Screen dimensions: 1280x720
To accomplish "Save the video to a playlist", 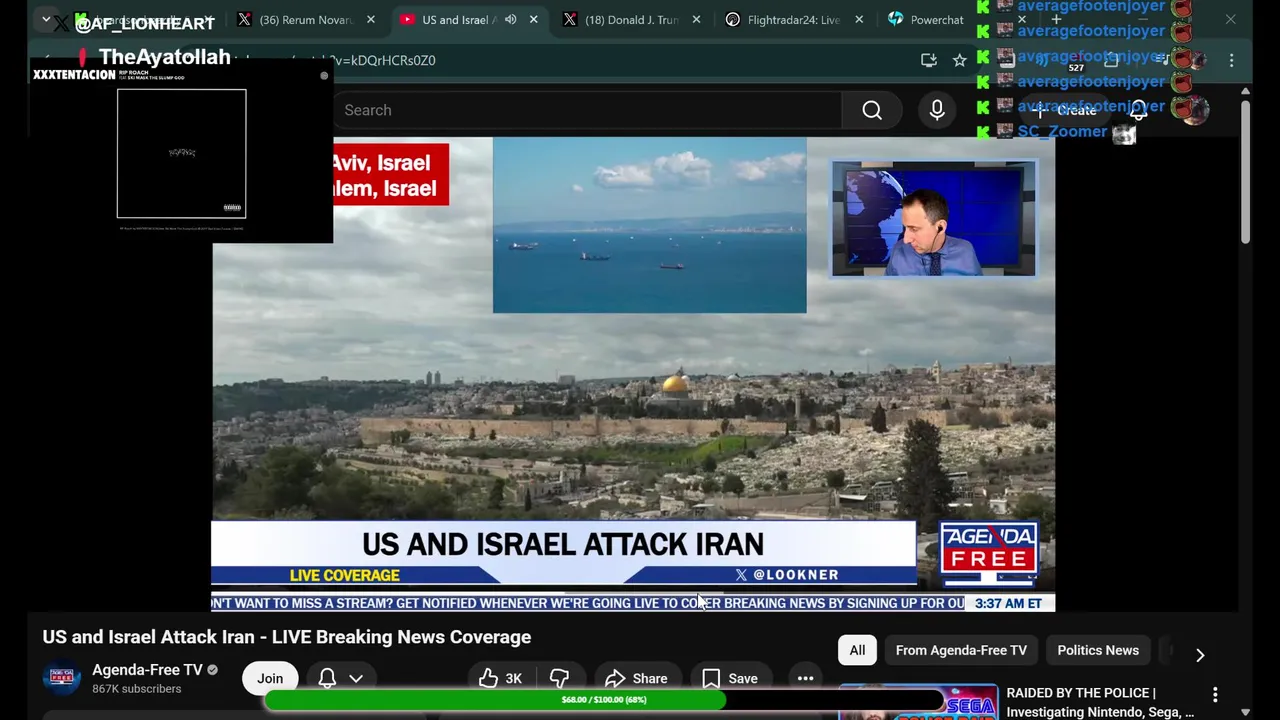I will pos(729,678).
